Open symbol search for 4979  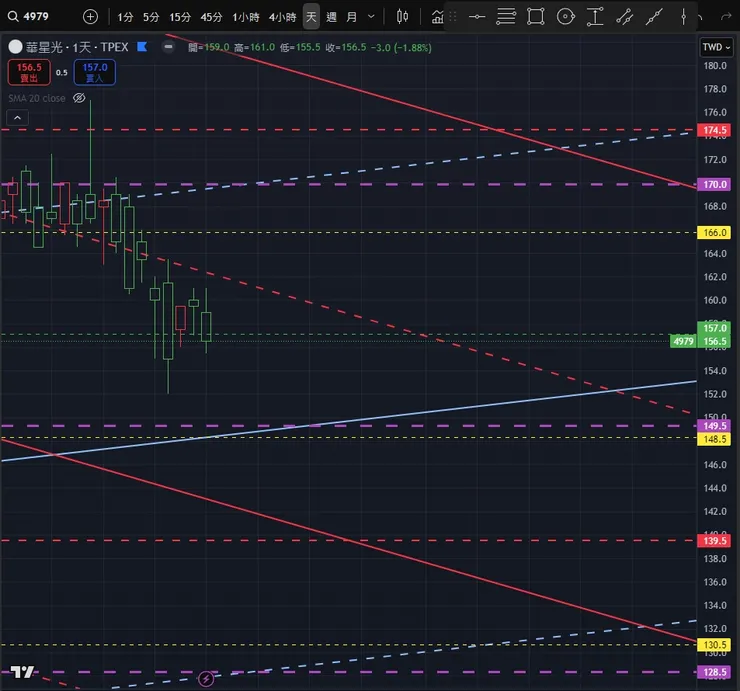(x=28, y=17)
